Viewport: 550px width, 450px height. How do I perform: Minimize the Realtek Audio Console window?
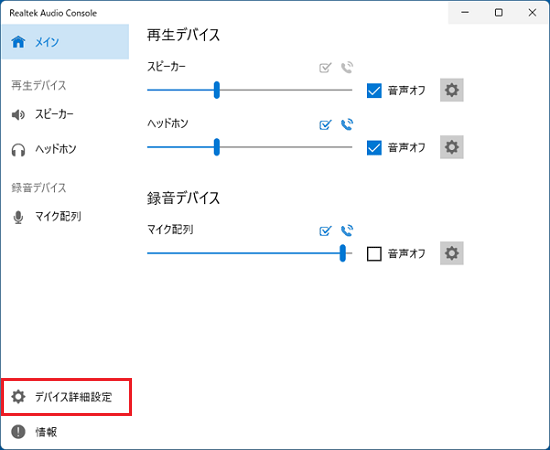[x=465, y=13]
